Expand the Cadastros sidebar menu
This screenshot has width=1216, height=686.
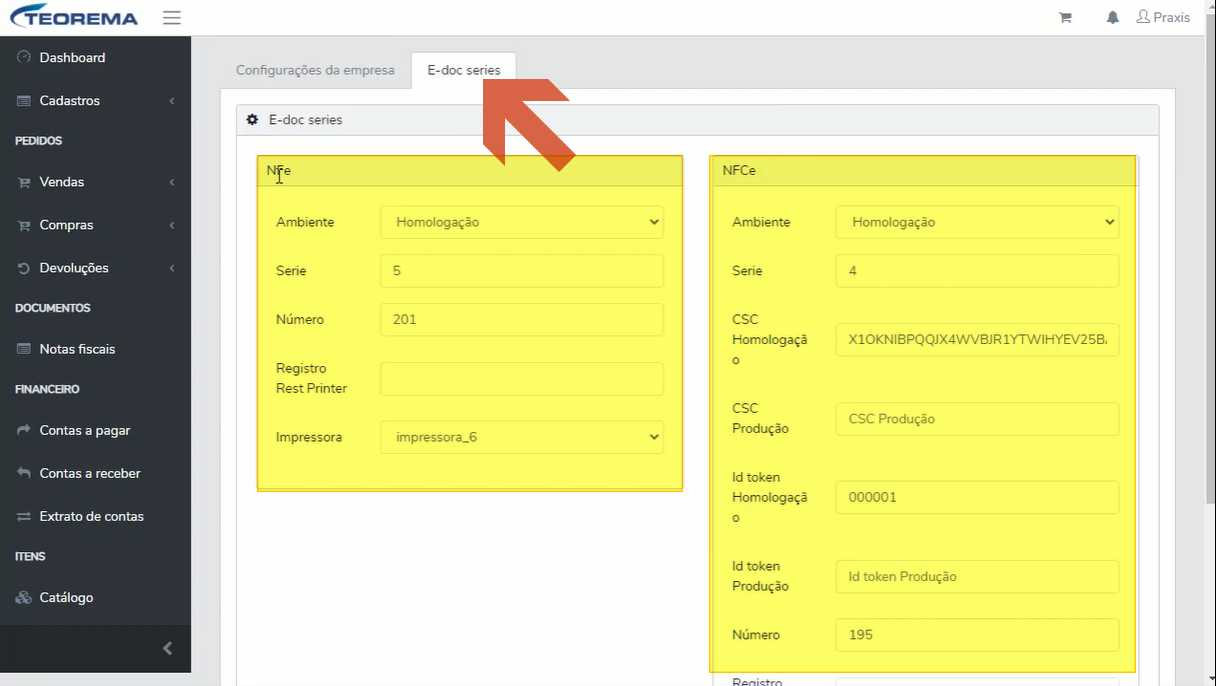tap(95, 100)
